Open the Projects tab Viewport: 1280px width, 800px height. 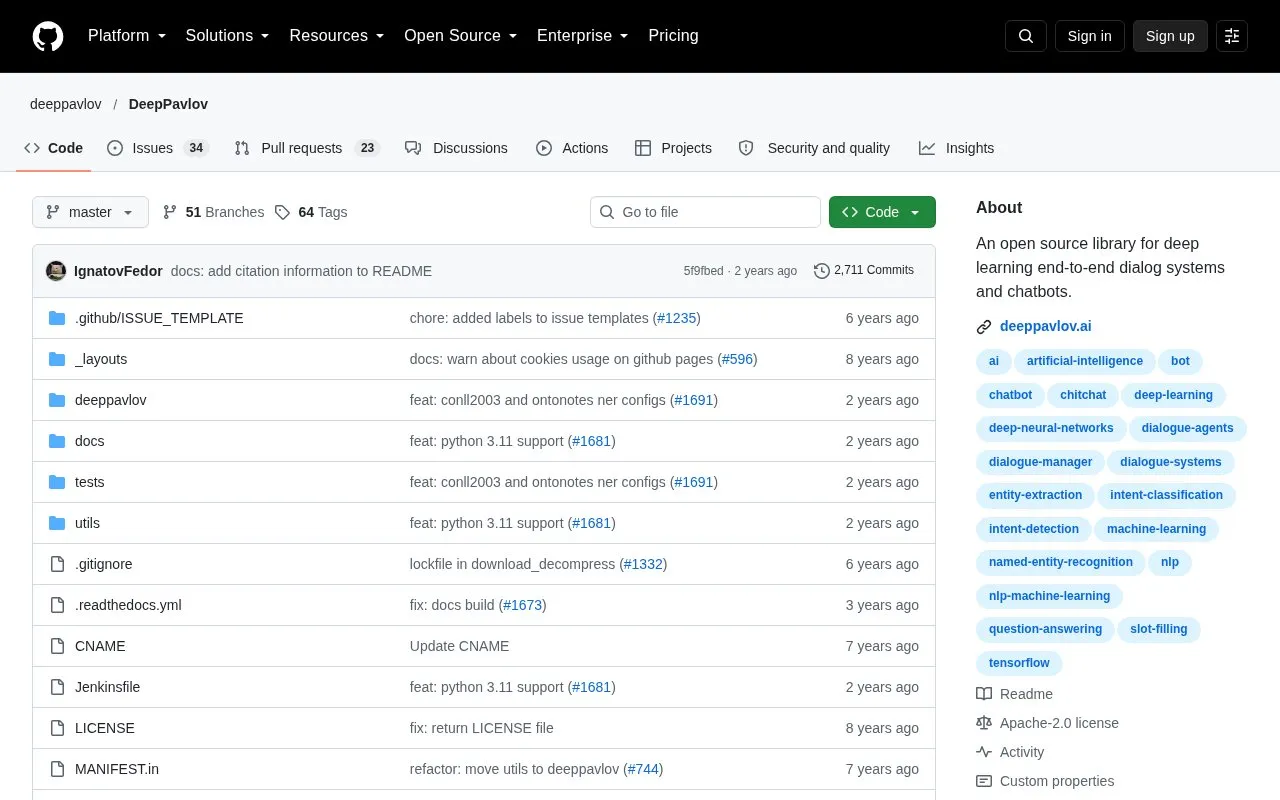(x=673, y=148)
